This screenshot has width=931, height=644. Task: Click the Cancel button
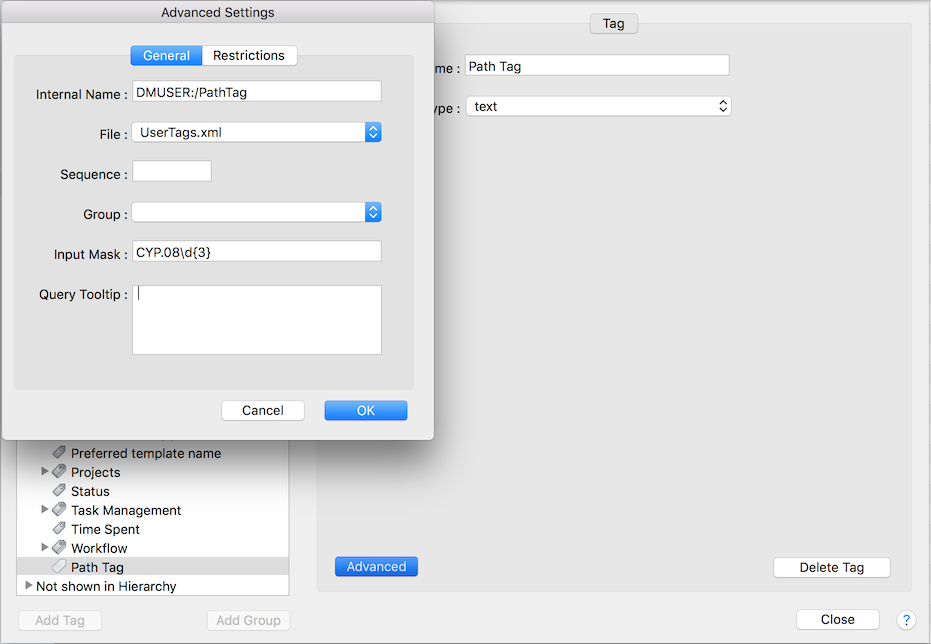tap(262, 411)
